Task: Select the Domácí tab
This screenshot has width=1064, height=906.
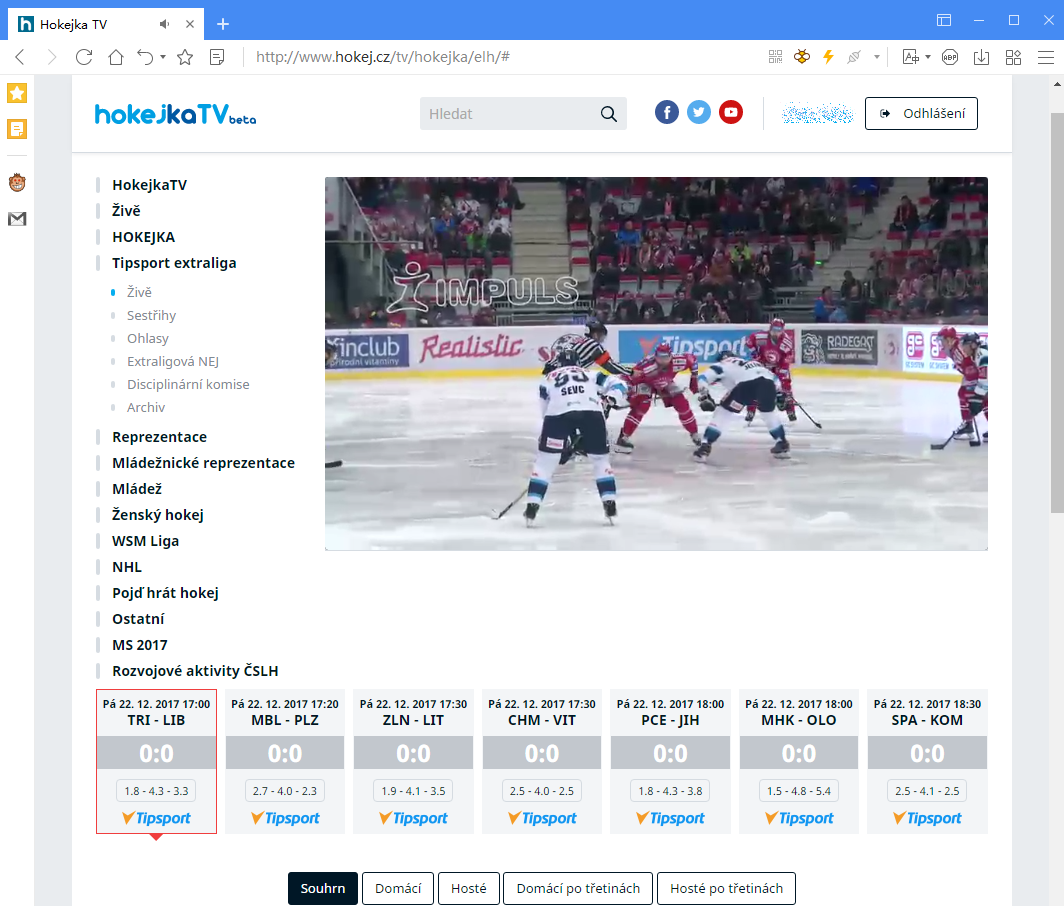Action: 397,888
